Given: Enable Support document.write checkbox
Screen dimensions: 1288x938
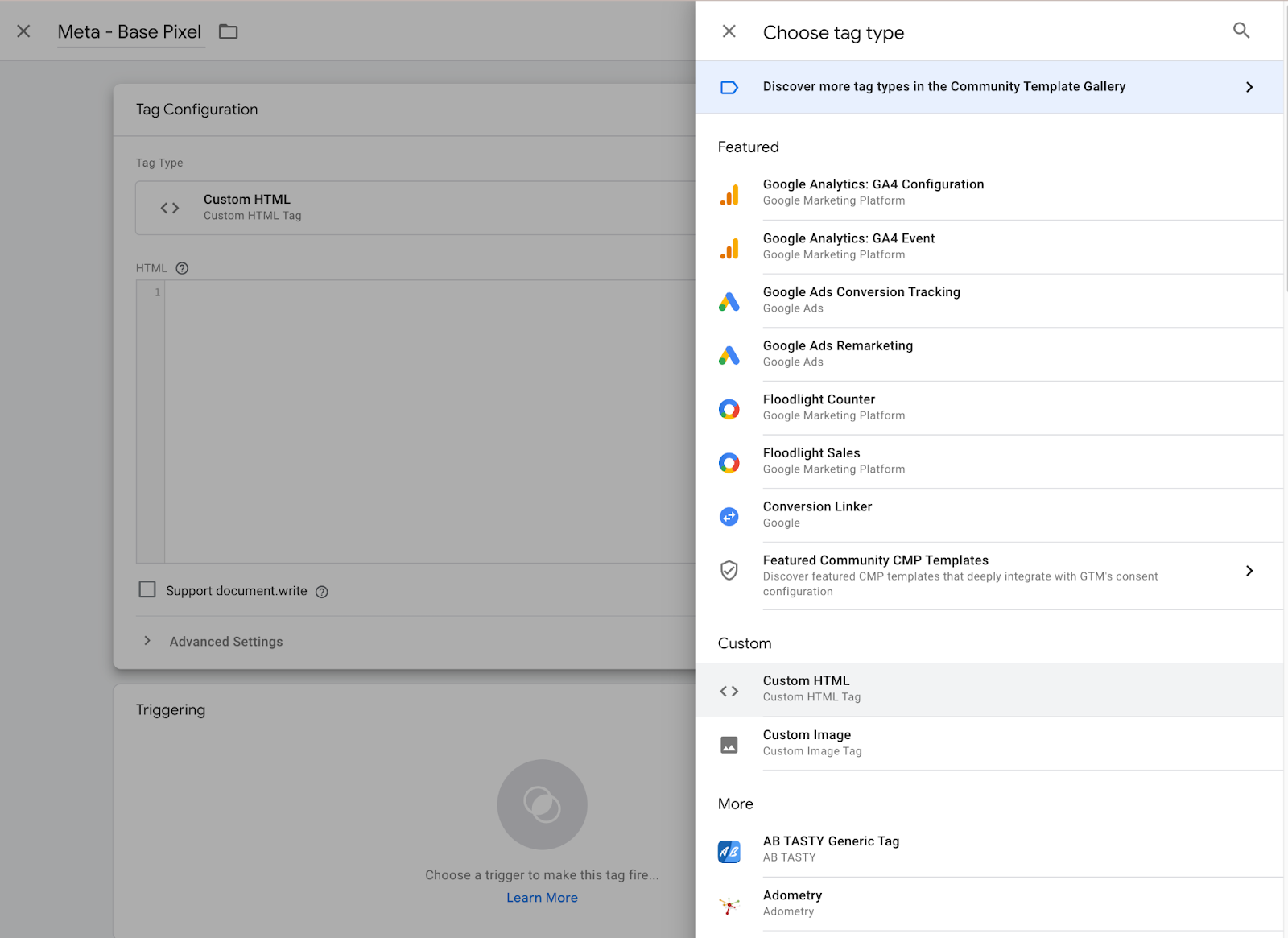Looking at the screenshot, I should 147,589.
